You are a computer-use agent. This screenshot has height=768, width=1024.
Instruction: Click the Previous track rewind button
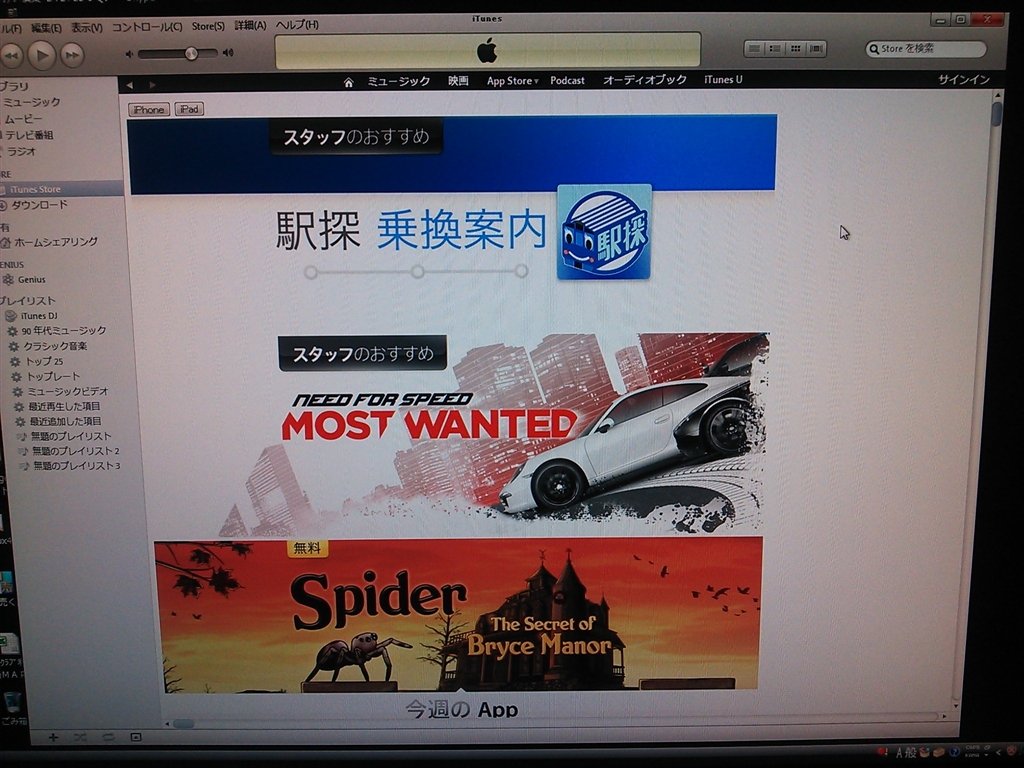(10, 56)
